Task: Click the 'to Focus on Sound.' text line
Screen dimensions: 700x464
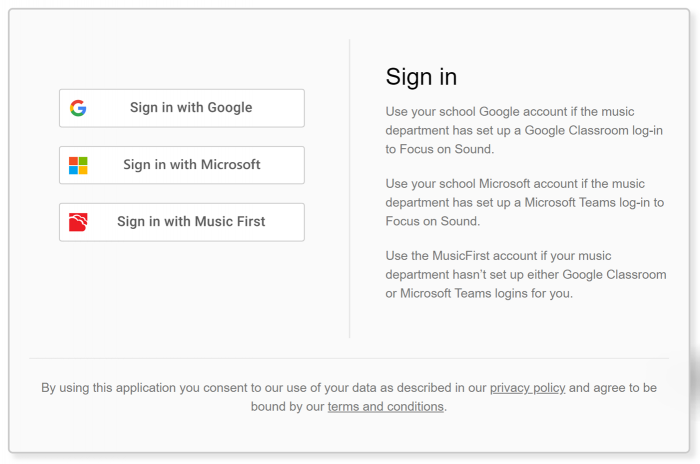Action: (440, 149)
